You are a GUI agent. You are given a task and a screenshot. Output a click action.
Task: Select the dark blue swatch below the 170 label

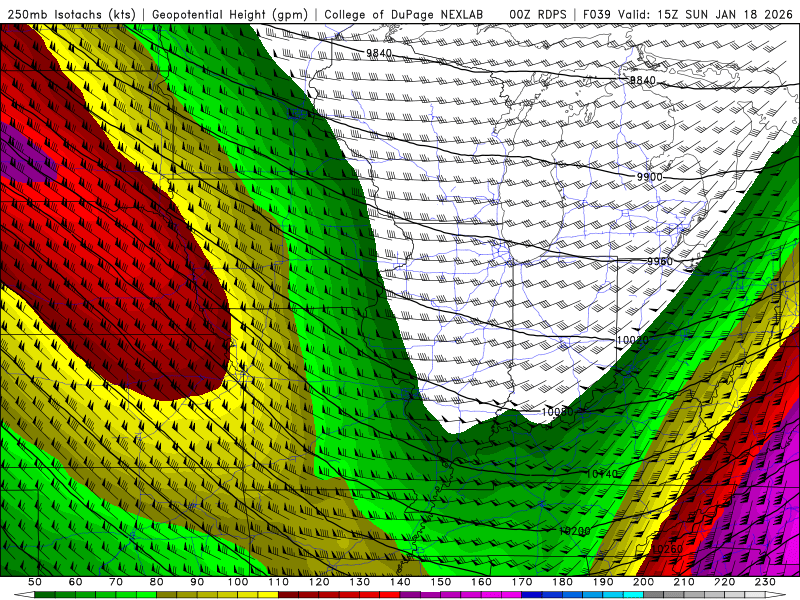(x=532, y=595)
